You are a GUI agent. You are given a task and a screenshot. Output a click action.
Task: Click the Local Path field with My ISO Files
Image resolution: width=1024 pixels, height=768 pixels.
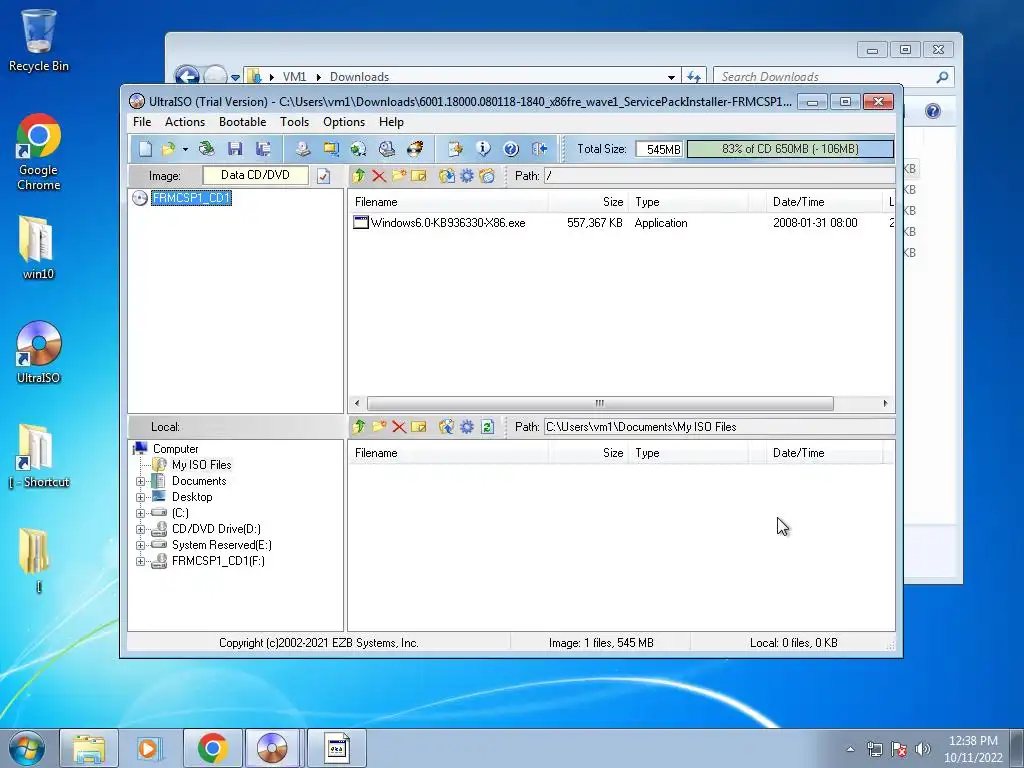click(720, 427)
